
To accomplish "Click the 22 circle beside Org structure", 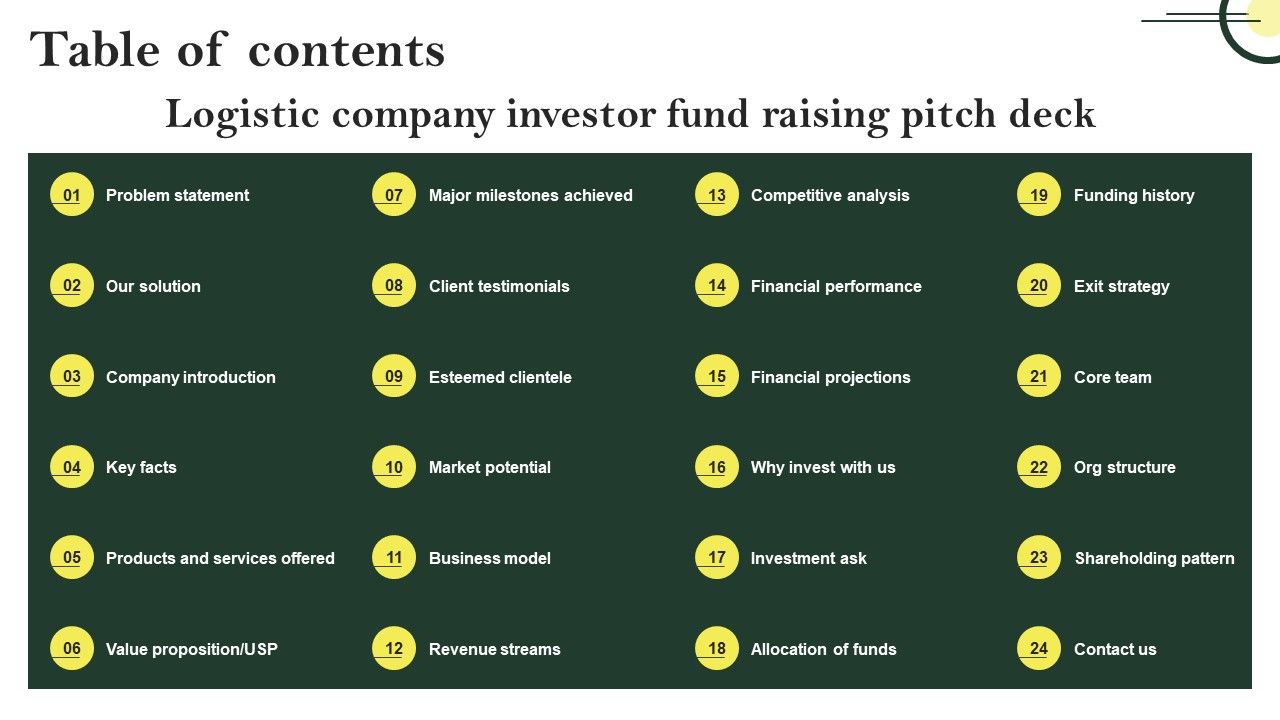I will tap(1039, 467).
